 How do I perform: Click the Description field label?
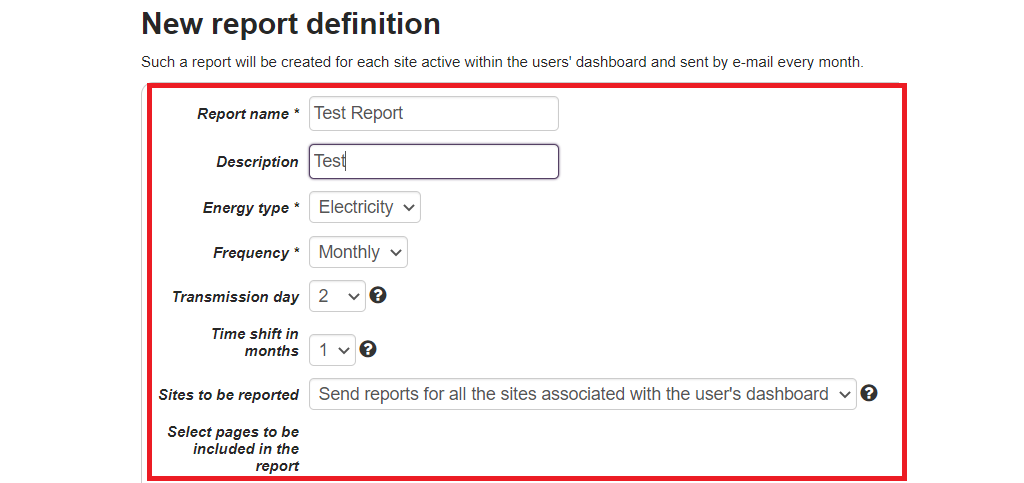257,162
